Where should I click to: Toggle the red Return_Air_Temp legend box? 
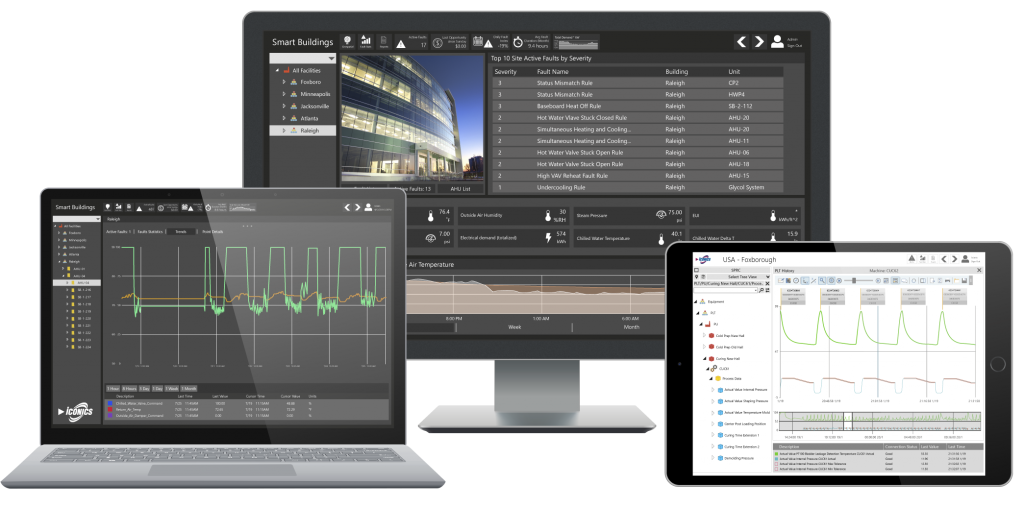110,409
